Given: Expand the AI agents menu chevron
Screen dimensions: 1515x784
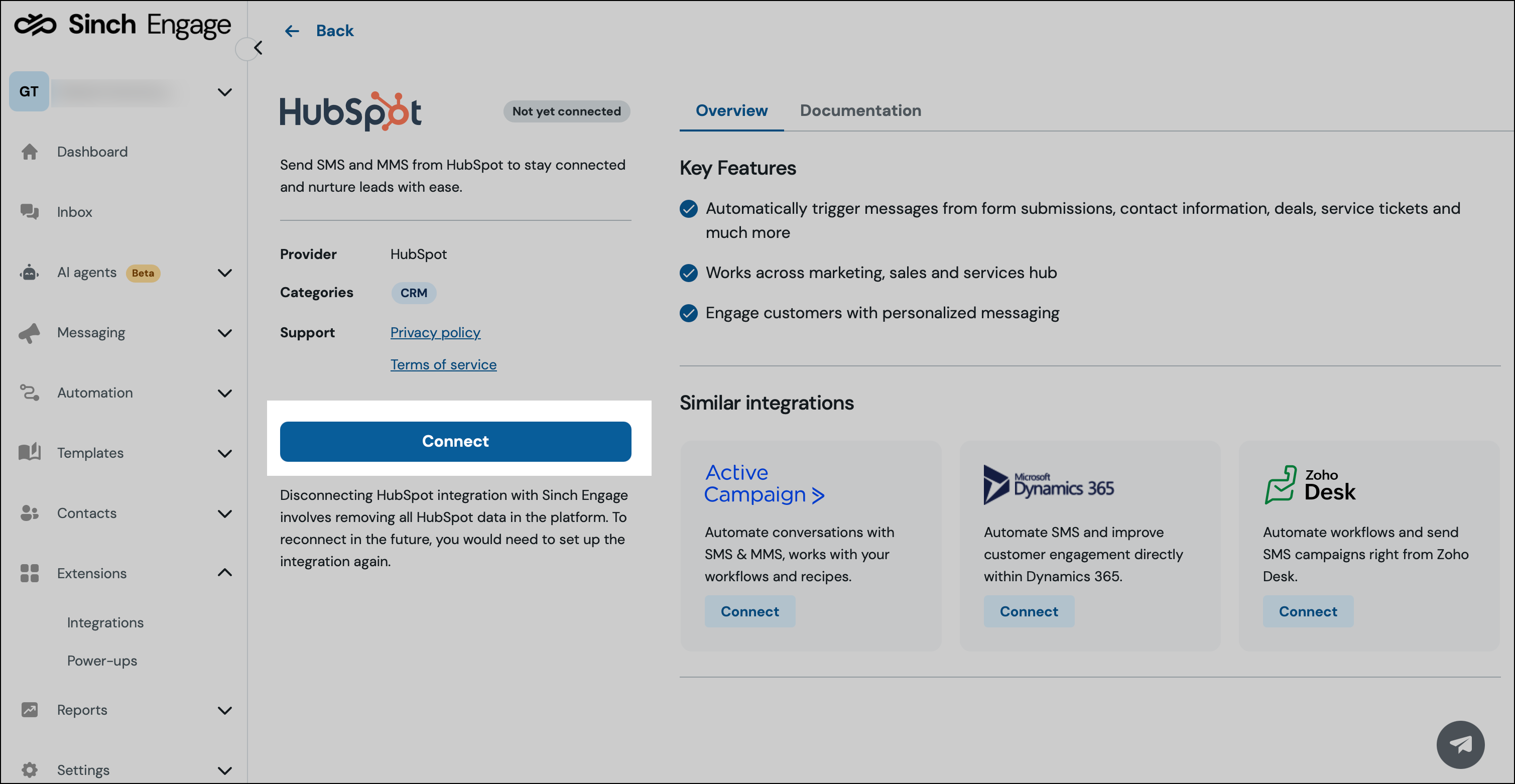Looking at the screenshot, I should [x=225, y=273].
